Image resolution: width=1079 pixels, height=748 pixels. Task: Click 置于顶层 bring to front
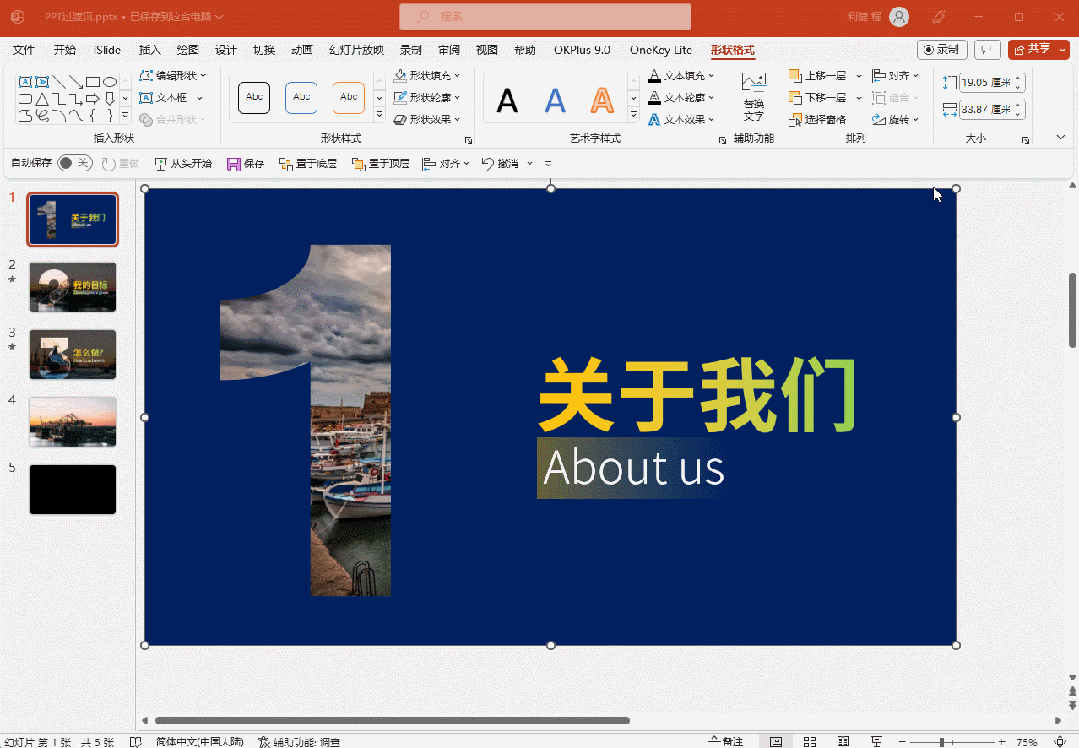point(381,164)
